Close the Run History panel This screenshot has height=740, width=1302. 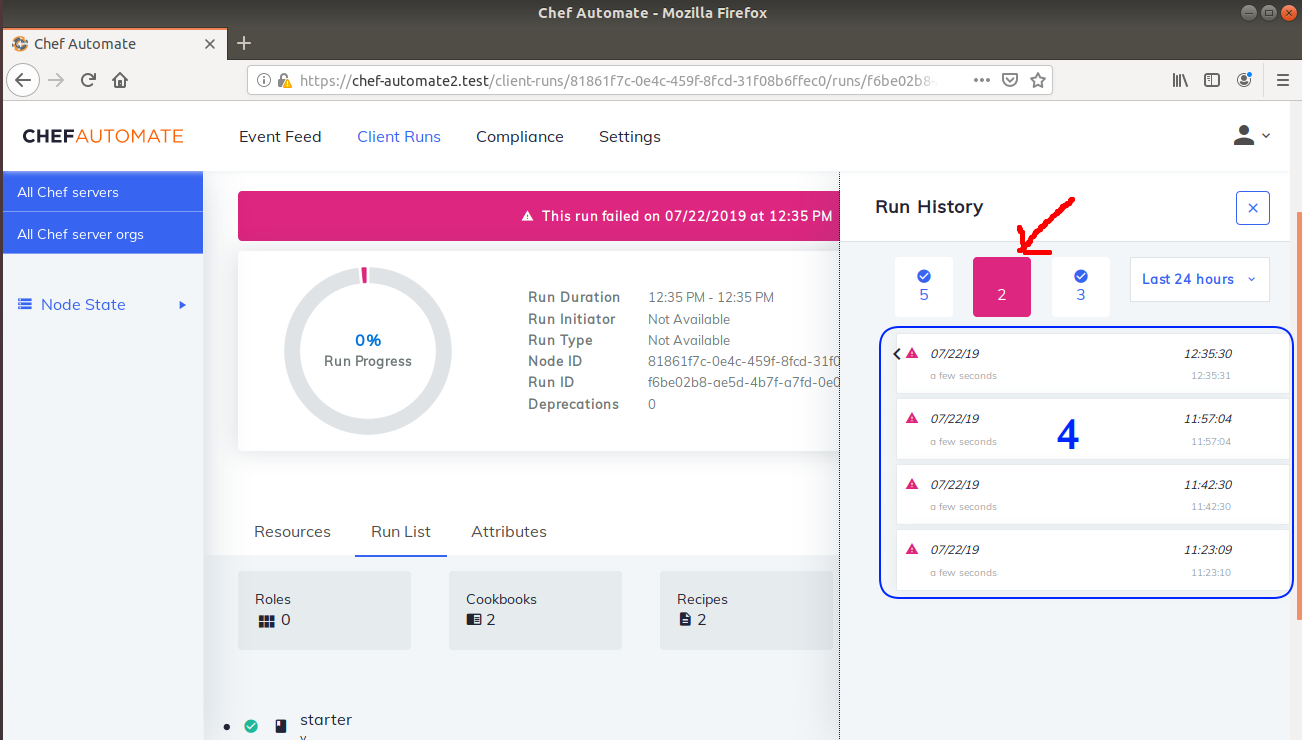1252,207
